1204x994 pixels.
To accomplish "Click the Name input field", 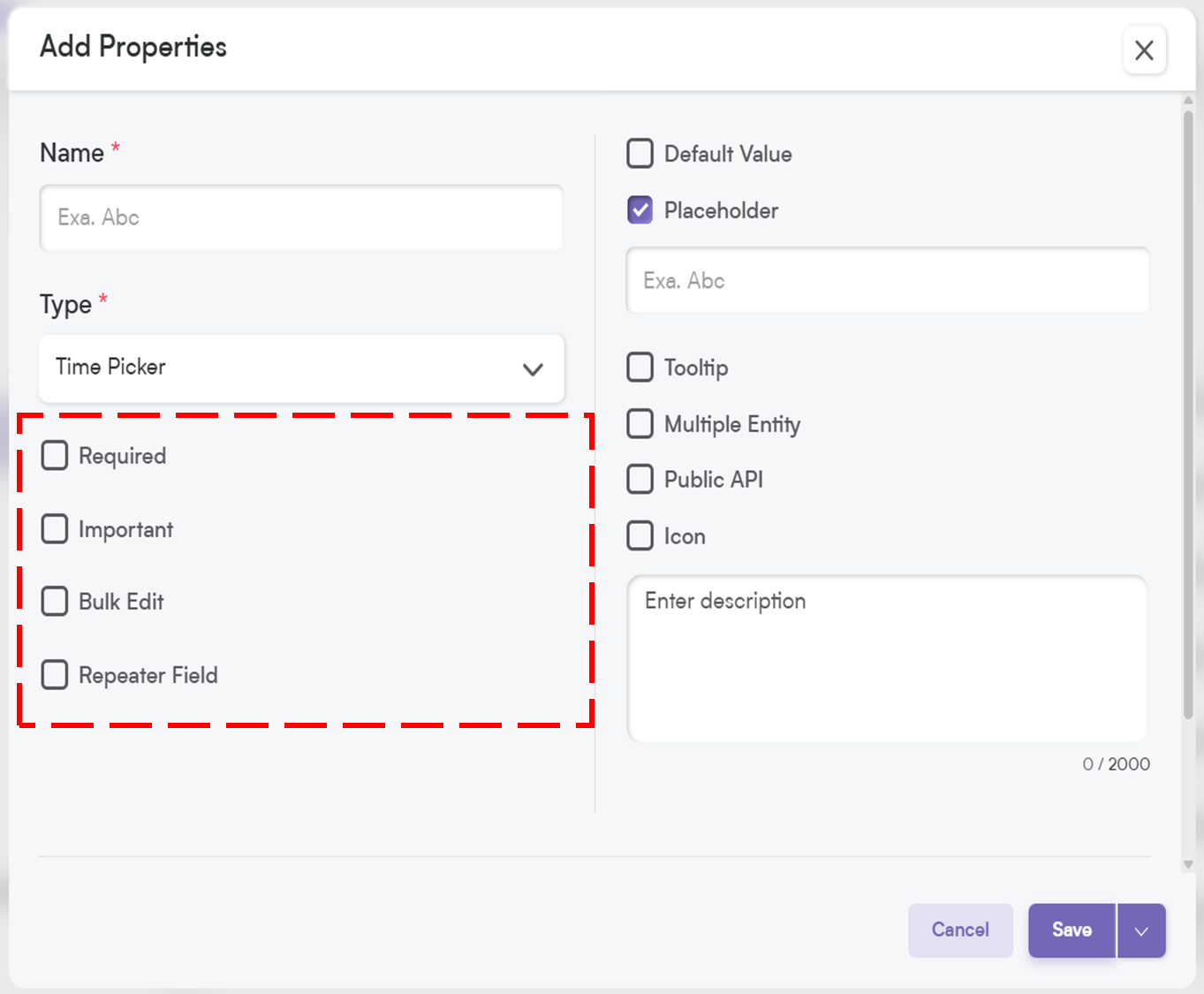I will [x=301, y=217].
